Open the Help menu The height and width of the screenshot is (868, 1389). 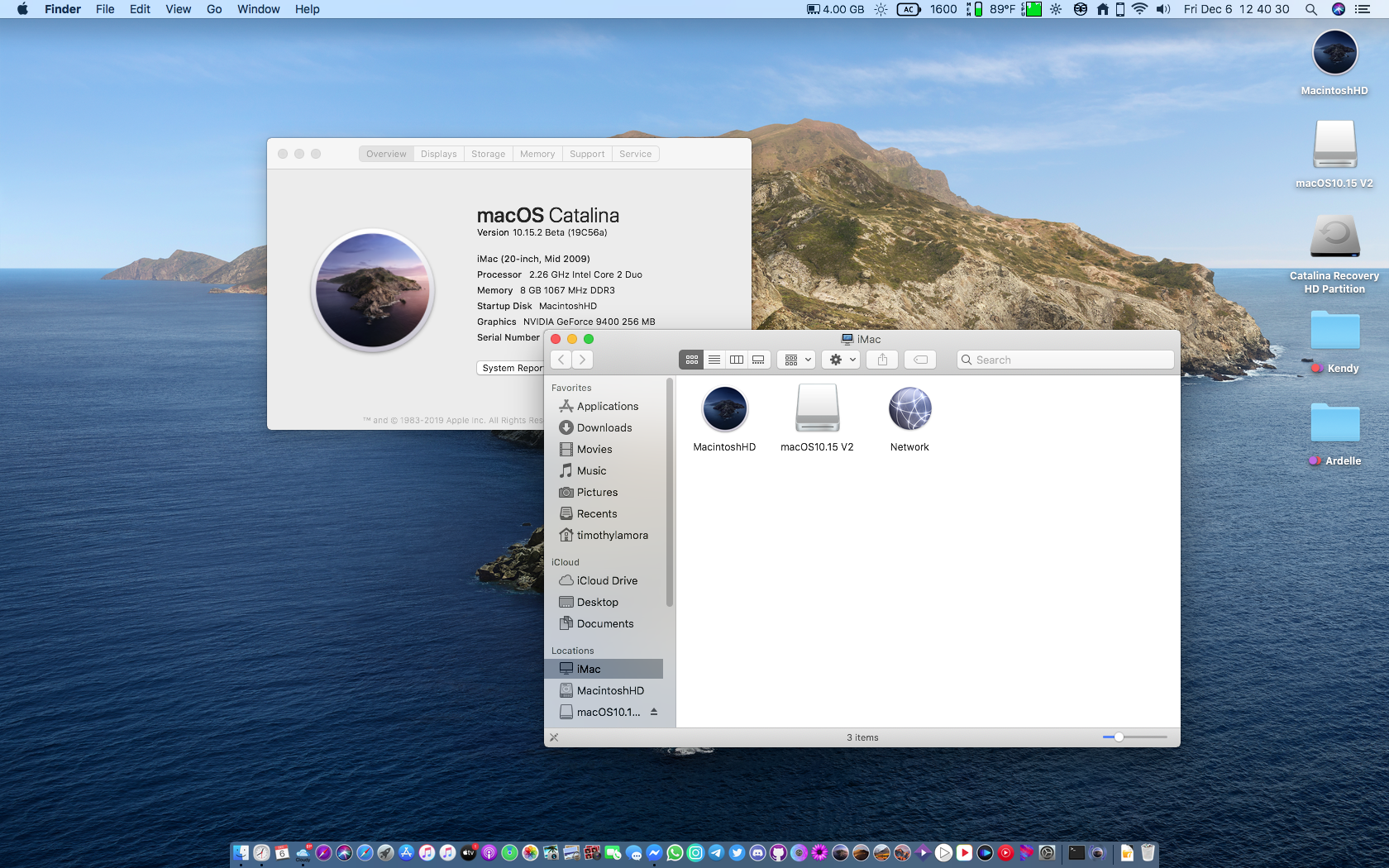coord(307,9)
